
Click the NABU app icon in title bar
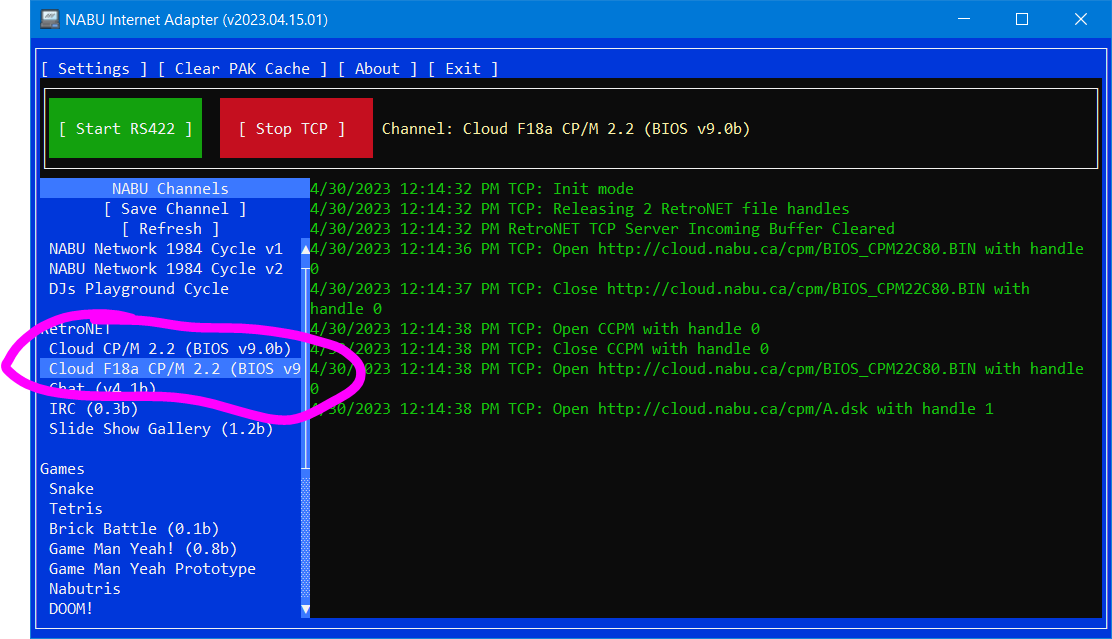coord(50,19)
